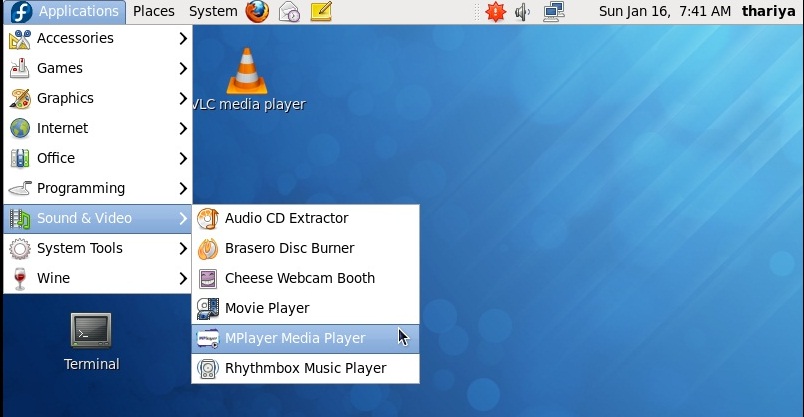Viewport: 804px width, 417px height.
Task: Open Brasero Disc Burner
Action: tap(305, 248)
